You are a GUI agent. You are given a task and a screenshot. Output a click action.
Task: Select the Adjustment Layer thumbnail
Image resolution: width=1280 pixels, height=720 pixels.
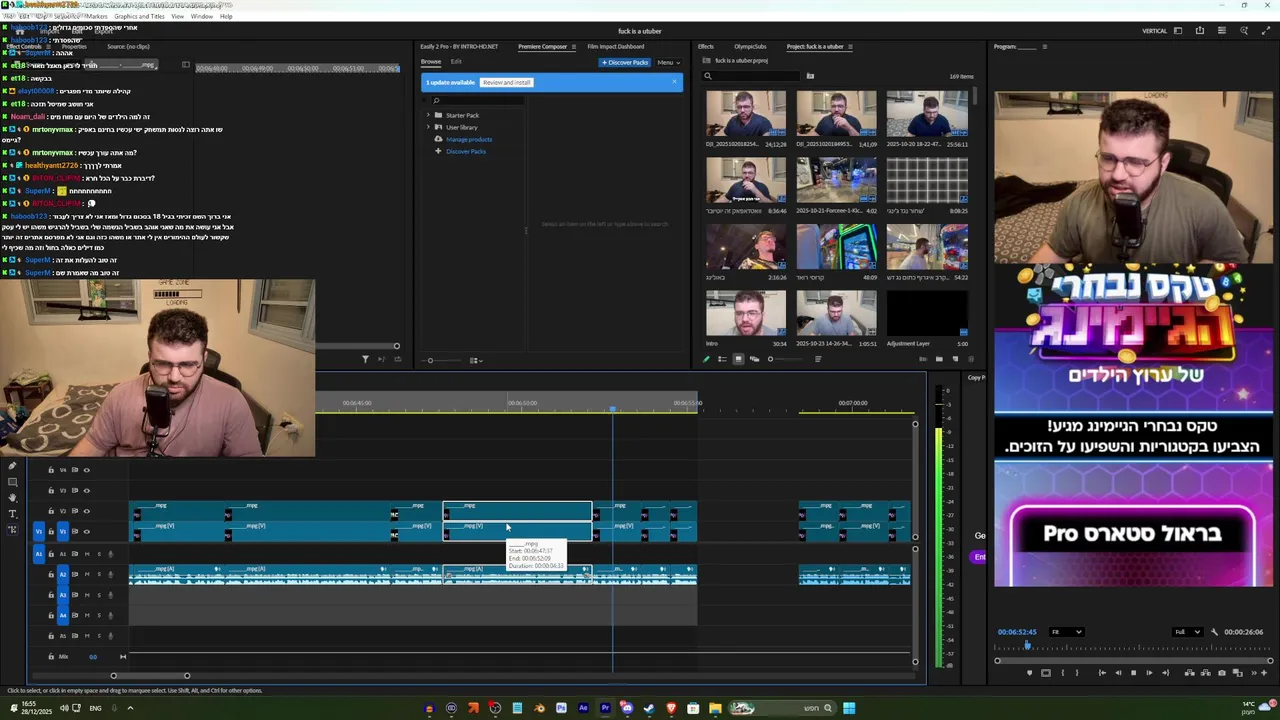[x=927, y=313]
